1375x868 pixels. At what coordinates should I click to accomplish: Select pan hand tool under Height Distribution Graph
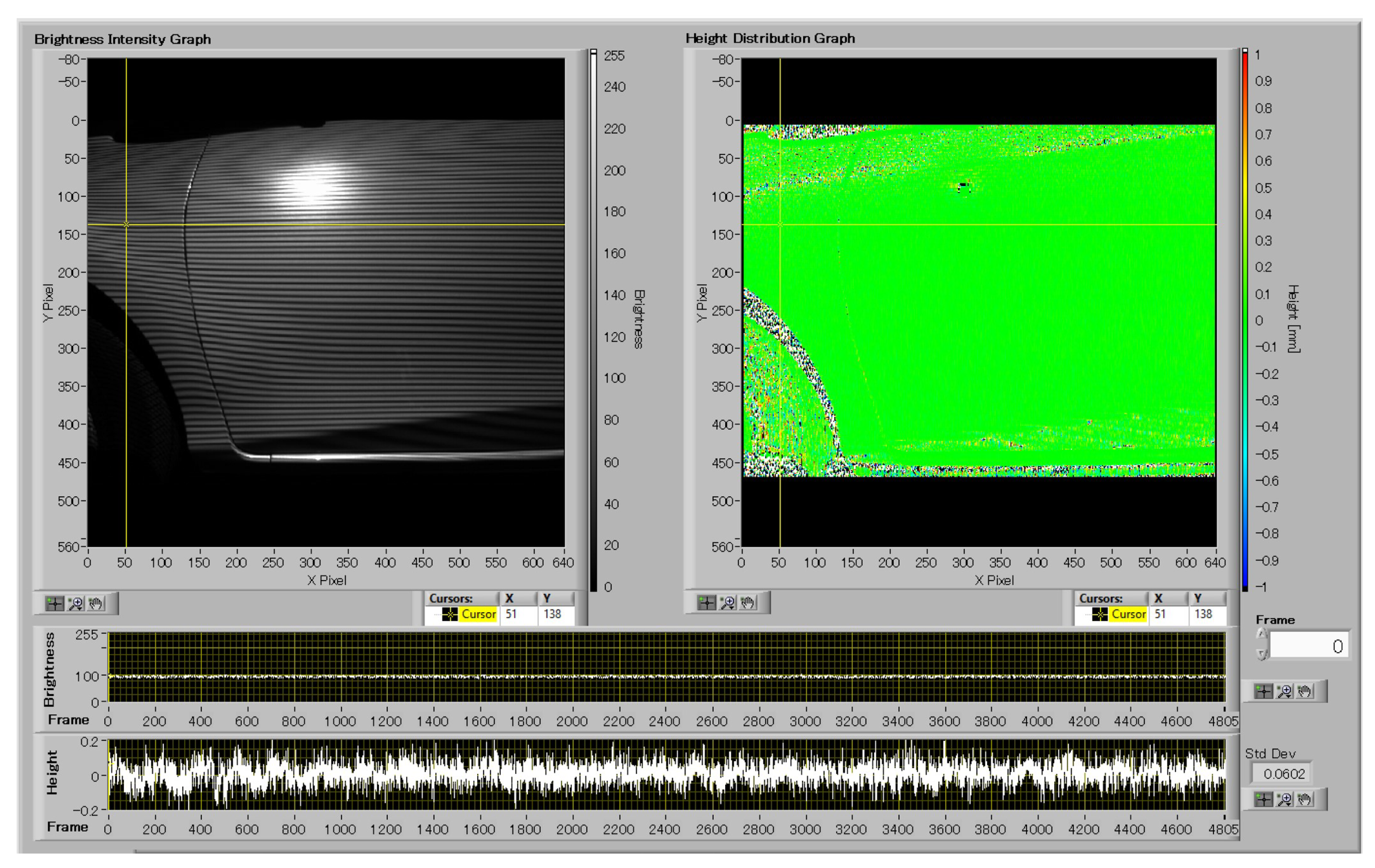point(748,602)
